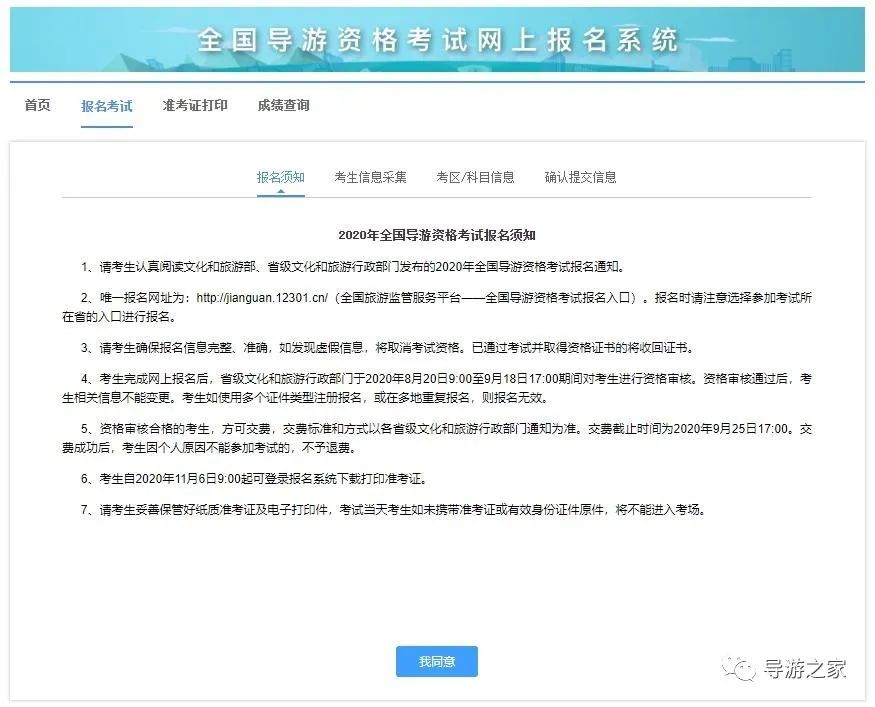Open the 准考证打印 tab
Screen dimensions: 875x707
(x=195, y=105)
